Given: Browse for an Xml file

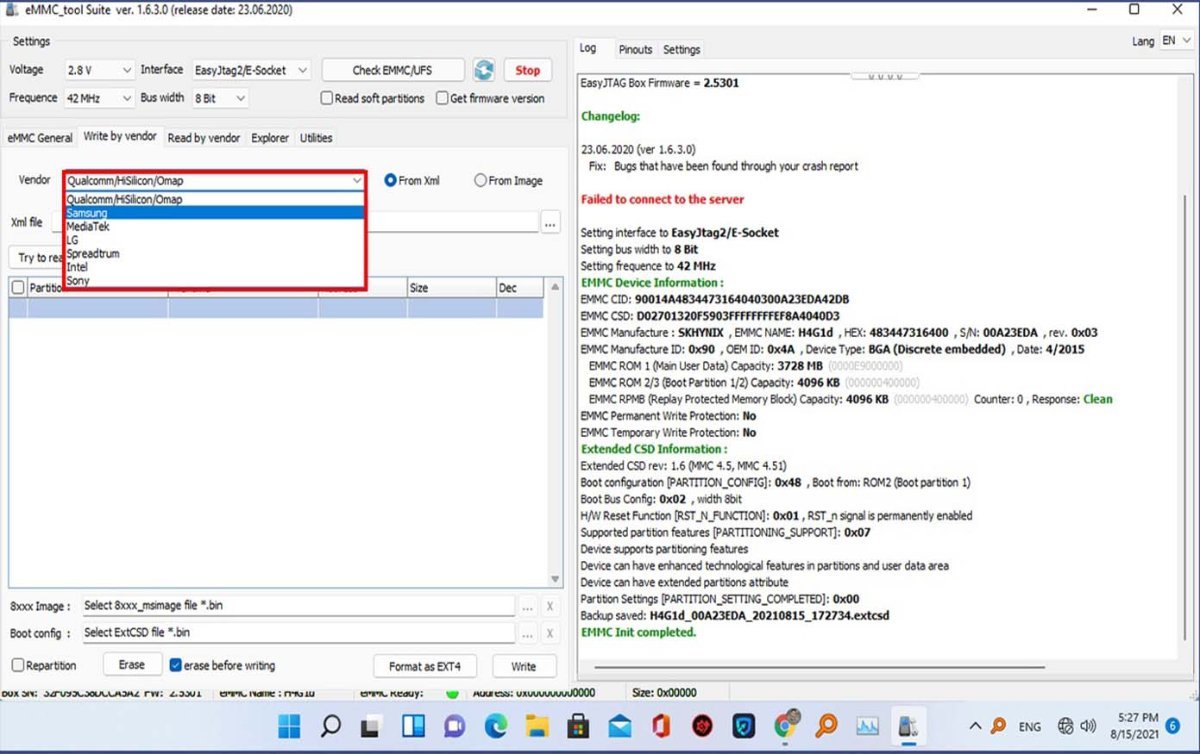Looking at the screenshot, I should pos(550,223).
